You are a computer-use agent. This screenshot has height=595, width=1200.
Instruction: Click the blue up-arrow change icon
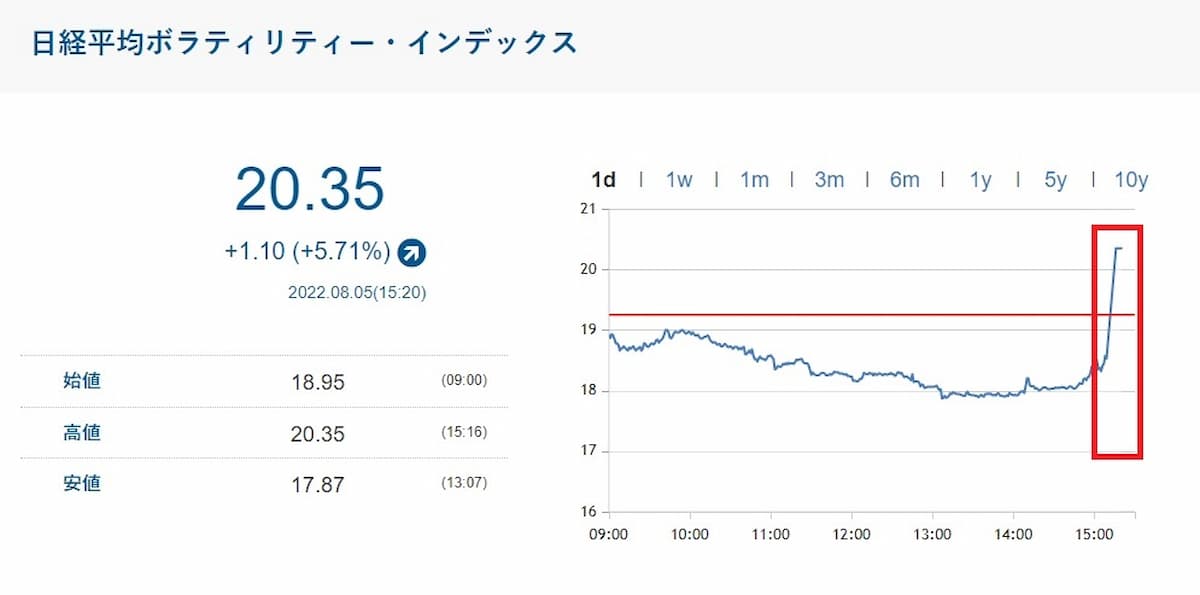[412, 253]
